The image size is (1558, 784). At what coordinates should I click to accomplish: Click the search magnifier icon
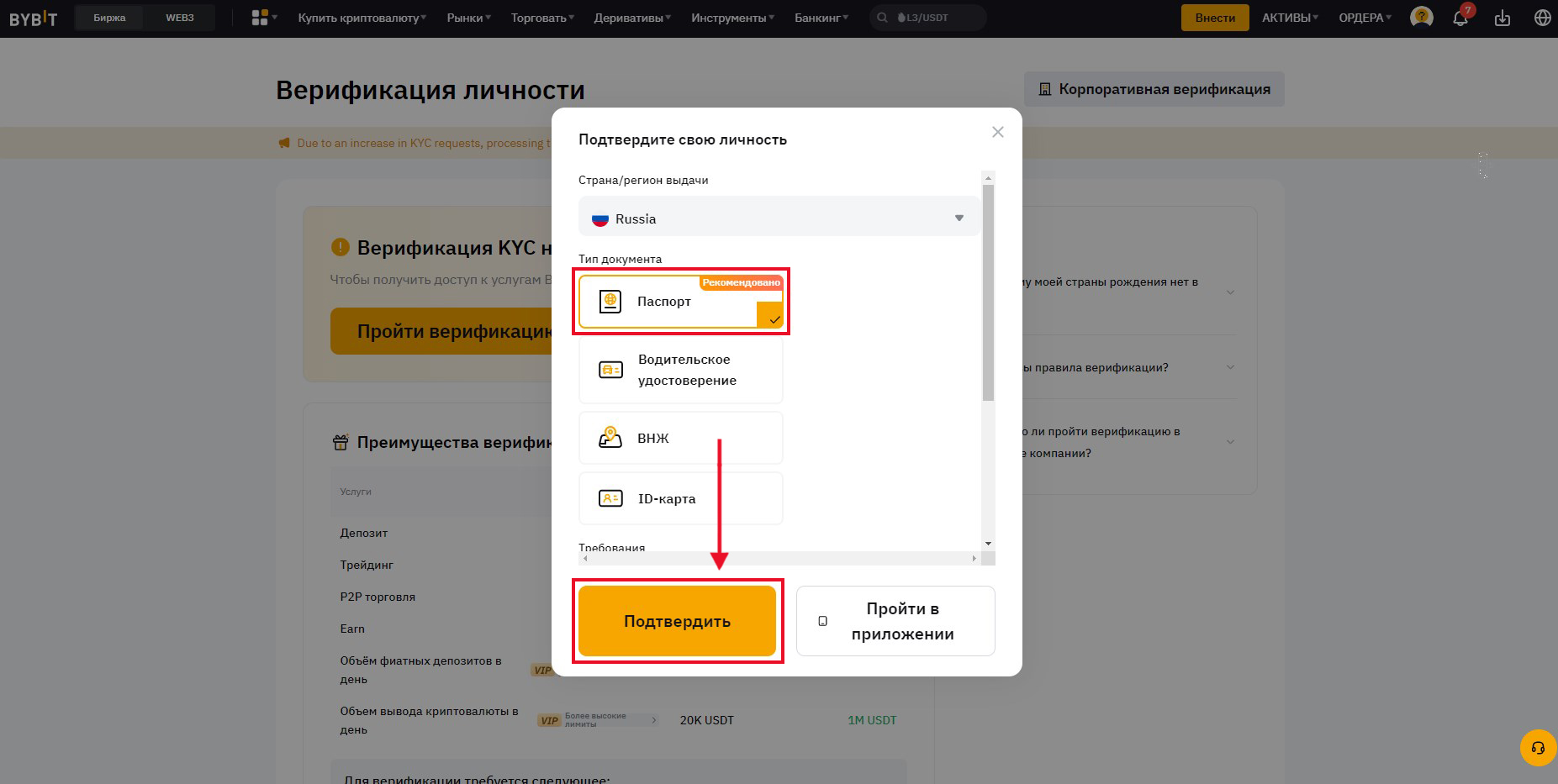click(882, 18)
